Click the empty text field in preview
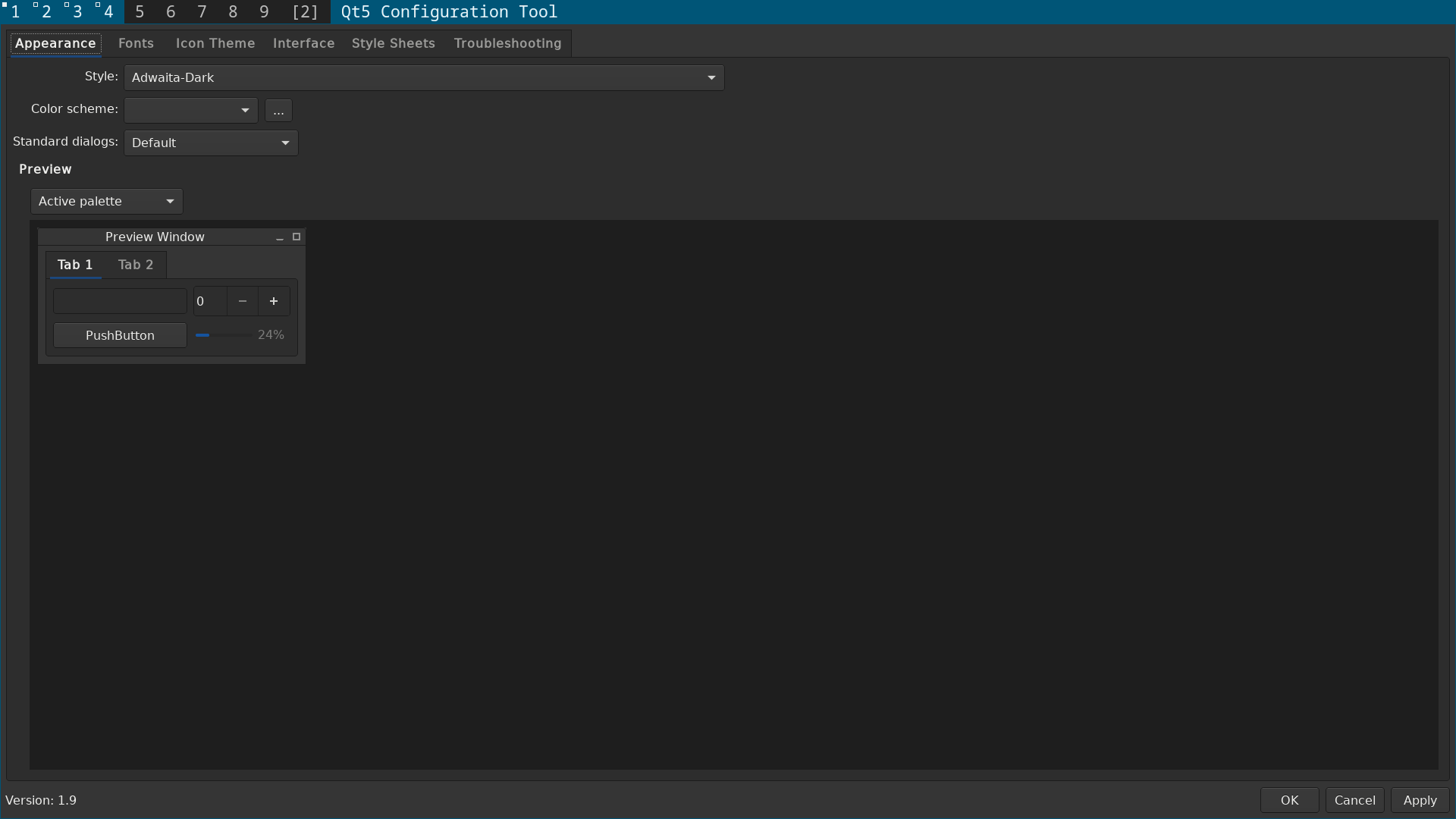 pyautogui.click(x=120, y=301)
